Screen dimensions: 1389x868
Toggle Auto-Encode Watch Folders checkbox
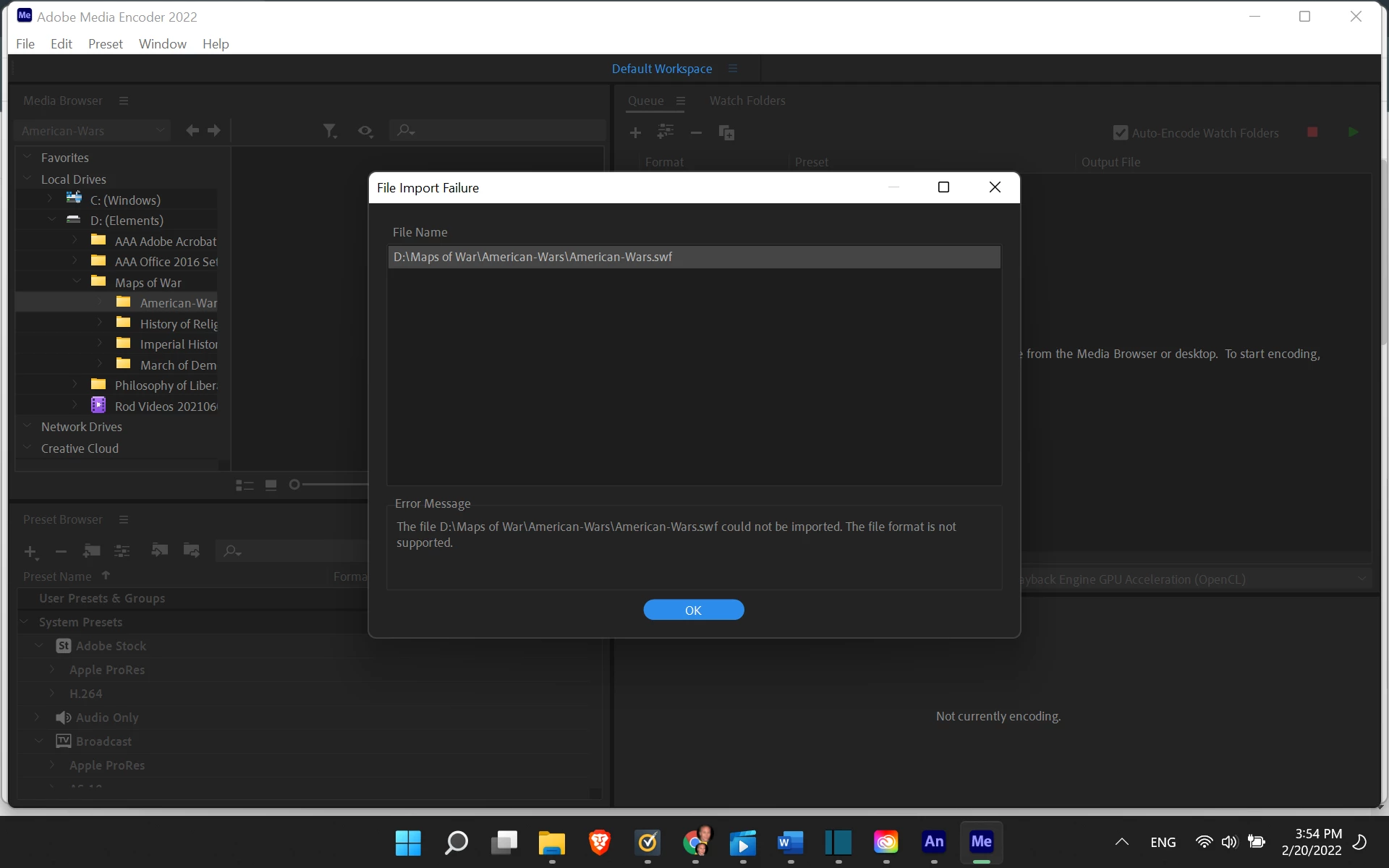[1120, 133]
